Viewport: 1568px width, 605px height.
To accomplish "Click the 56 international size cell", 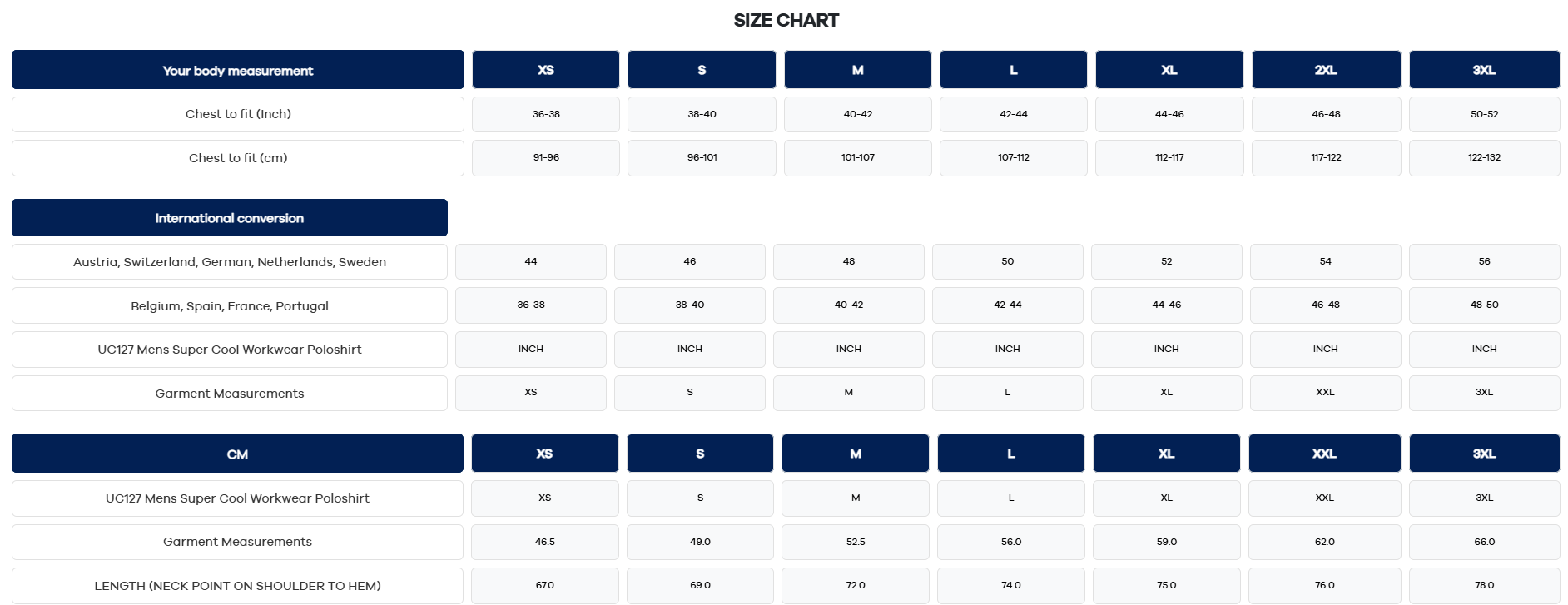I will point(1484,262).
